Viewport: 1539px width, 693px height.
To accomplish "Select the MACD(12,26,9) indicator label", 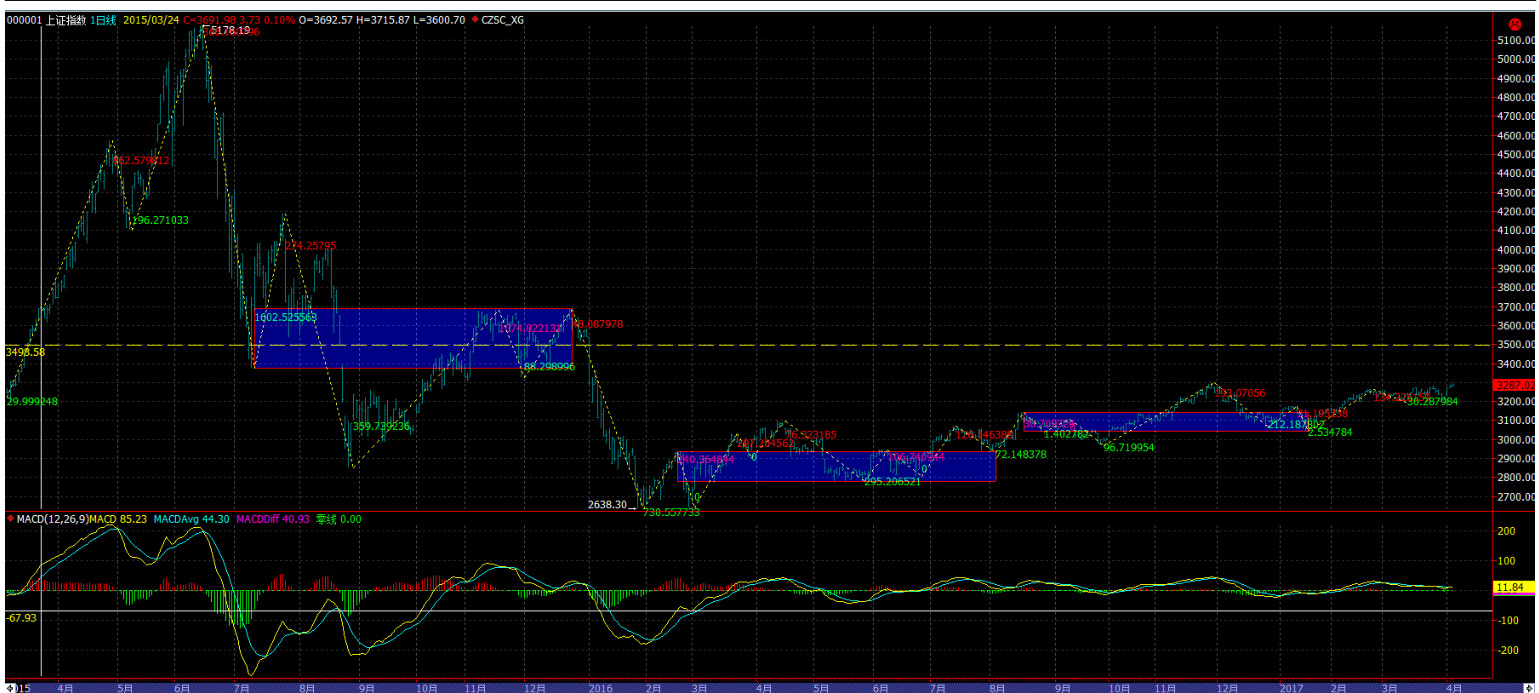I will [x=52, y=519].
